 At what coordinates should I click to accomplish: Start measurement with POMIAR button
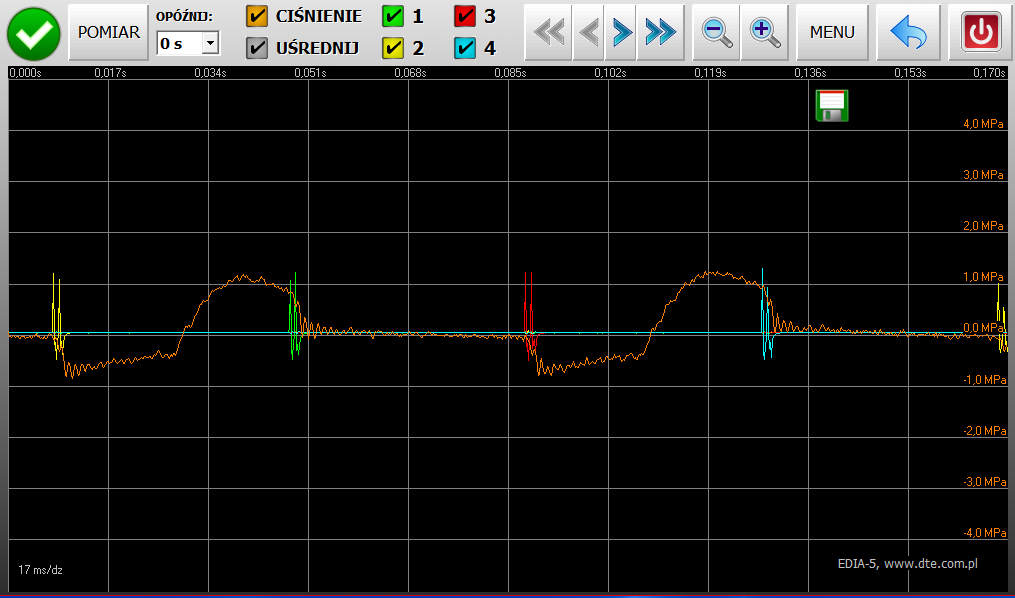109,32
